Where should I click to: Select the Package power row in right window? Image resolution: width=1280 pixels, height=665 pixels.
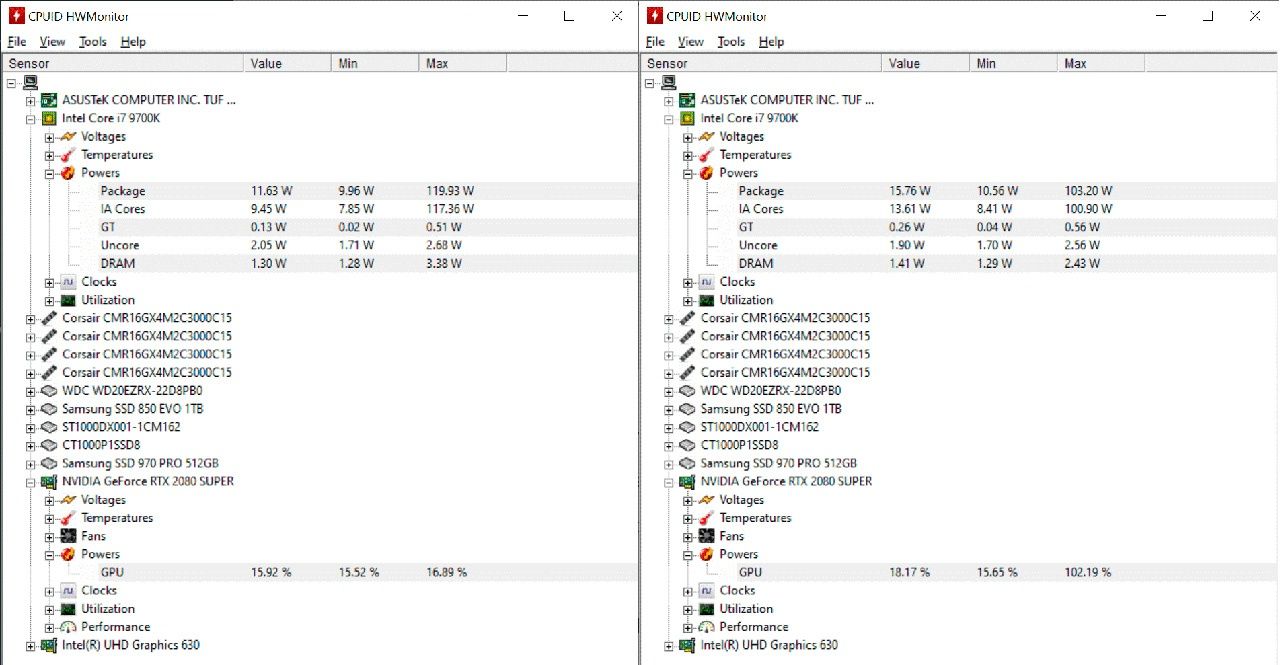761,191
